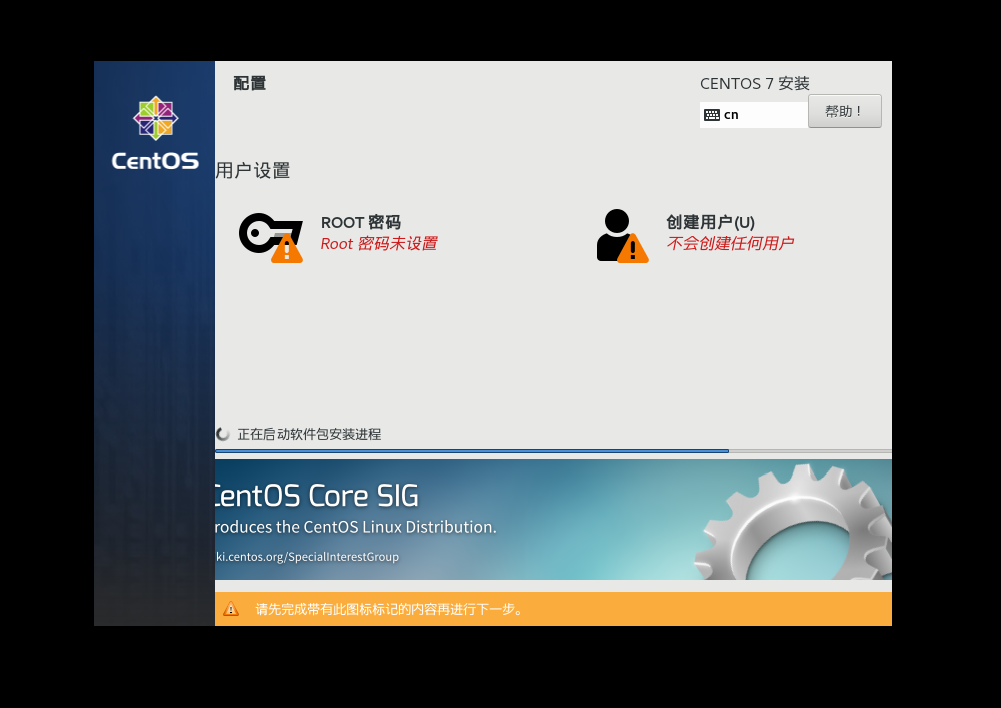Click the 'CentOS' wordmark in sidebar

(155, 161)
